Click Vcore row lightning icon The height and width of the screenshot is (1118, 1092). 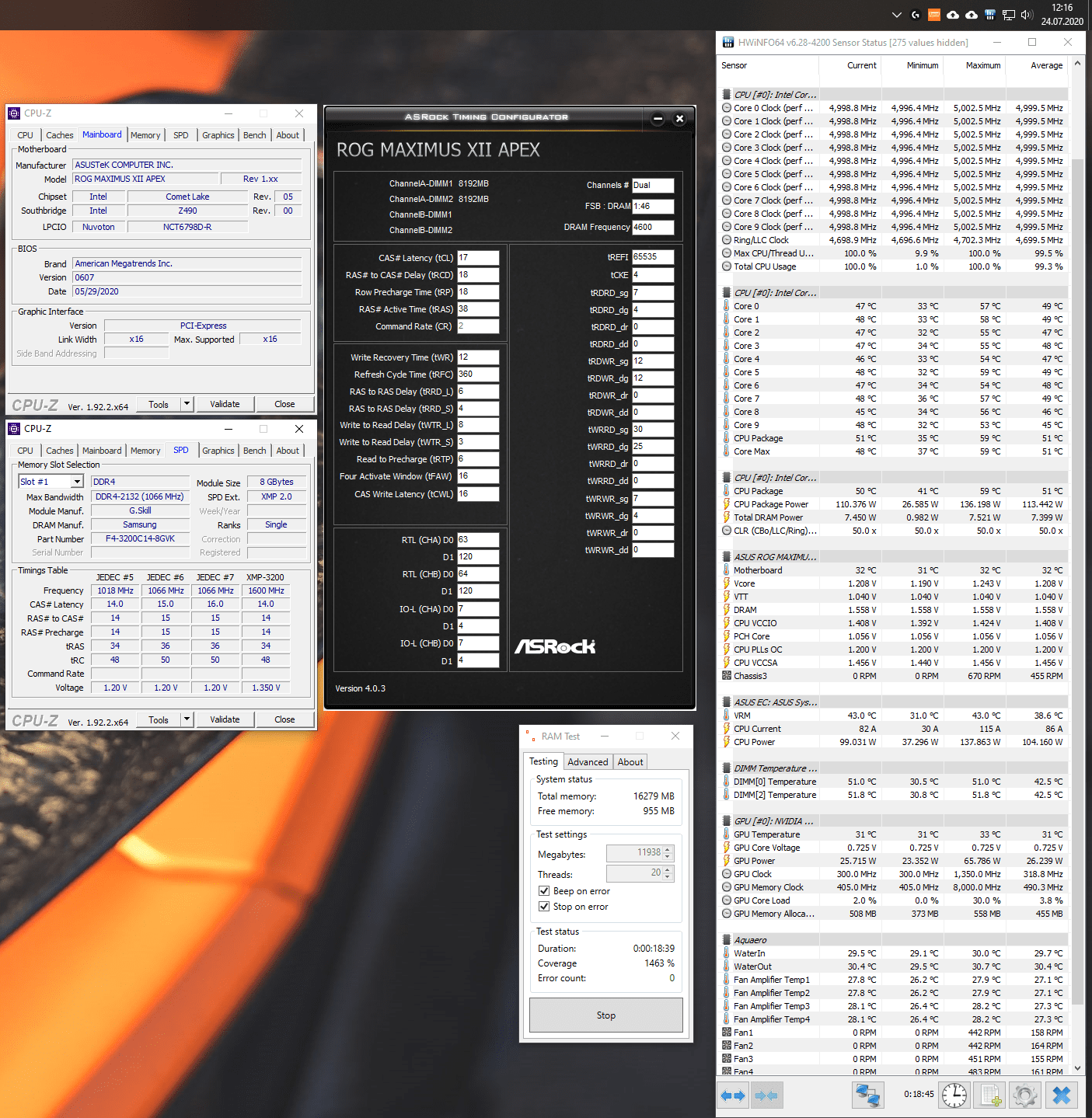727,583
